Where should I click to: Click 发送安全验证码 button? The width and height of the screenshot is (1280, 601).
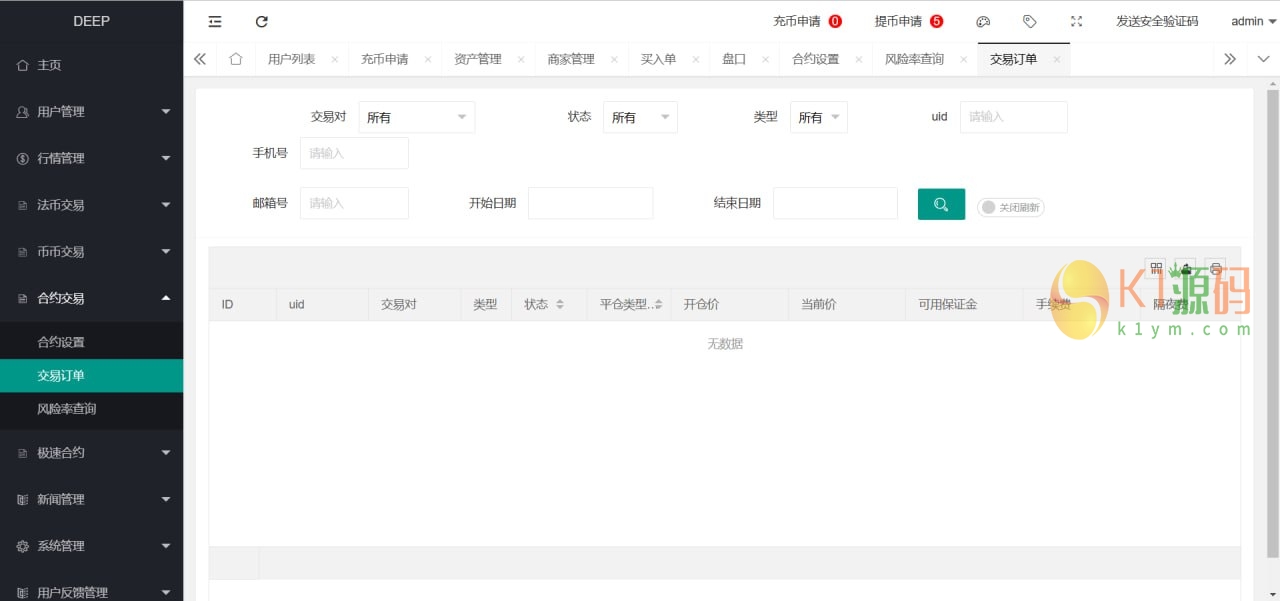[x=1157, y=21]
